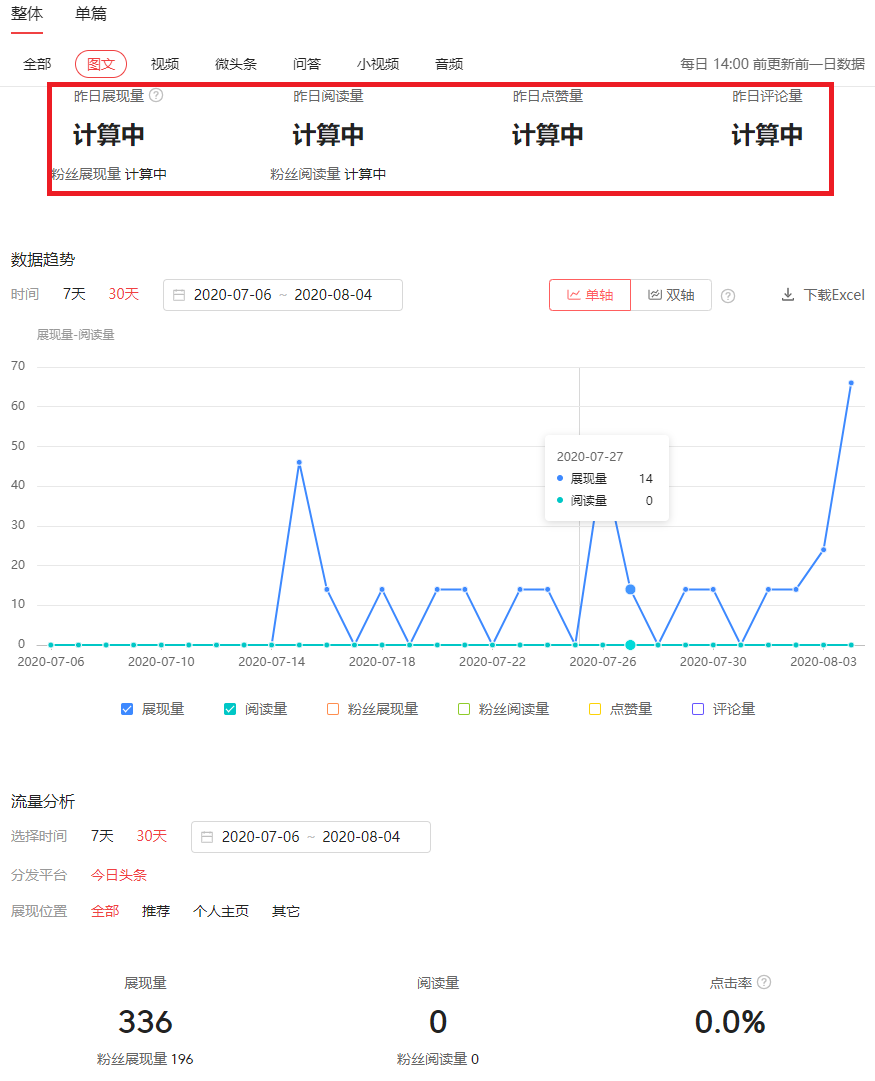Open the calendar icon in 流量分析 section
This screenshot has height=1081, width=875.
(208, 837)
